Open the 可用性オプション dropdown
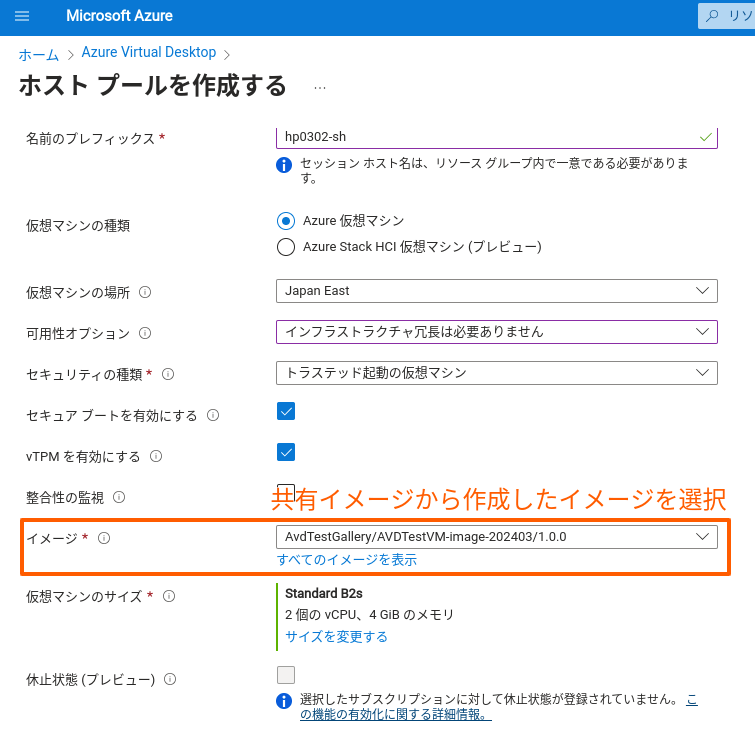Image resolution: width=755 pixels, height=734 pixels. 497,332
